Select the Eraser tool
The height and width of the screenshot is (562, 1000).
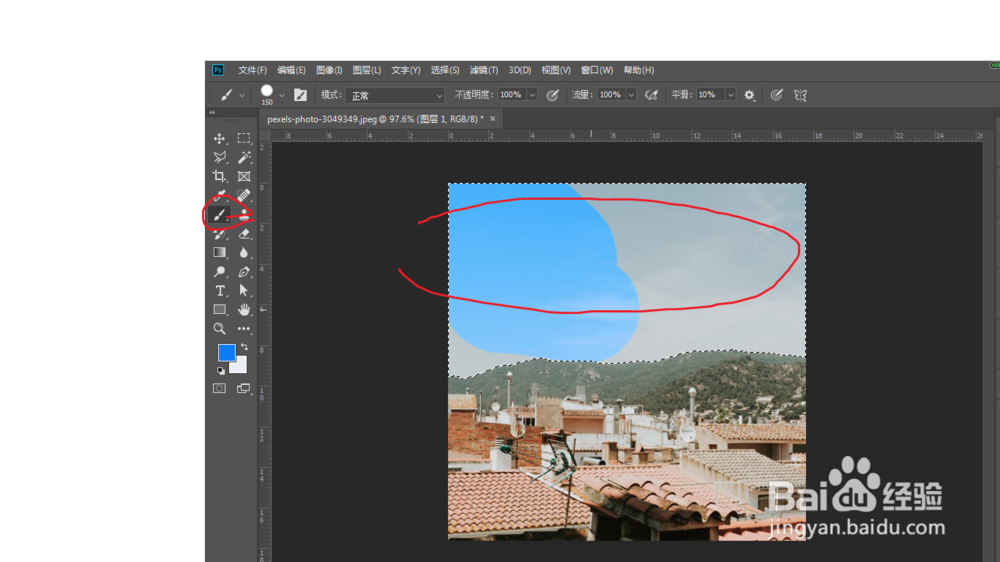pyautogui.click(x=244, y=234)
